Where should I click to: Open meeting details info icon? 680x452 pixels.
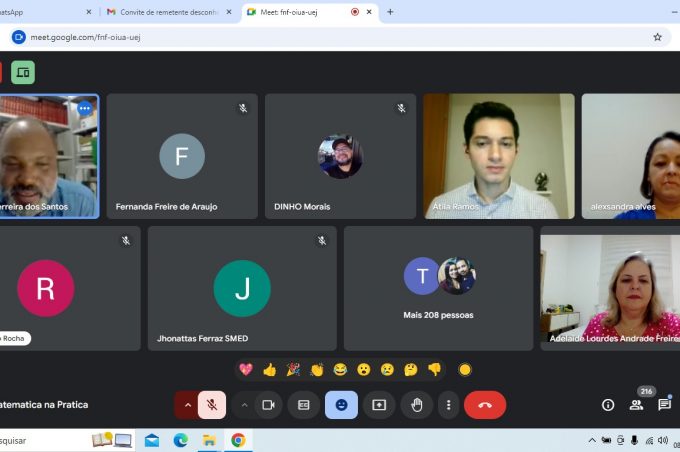608,405
